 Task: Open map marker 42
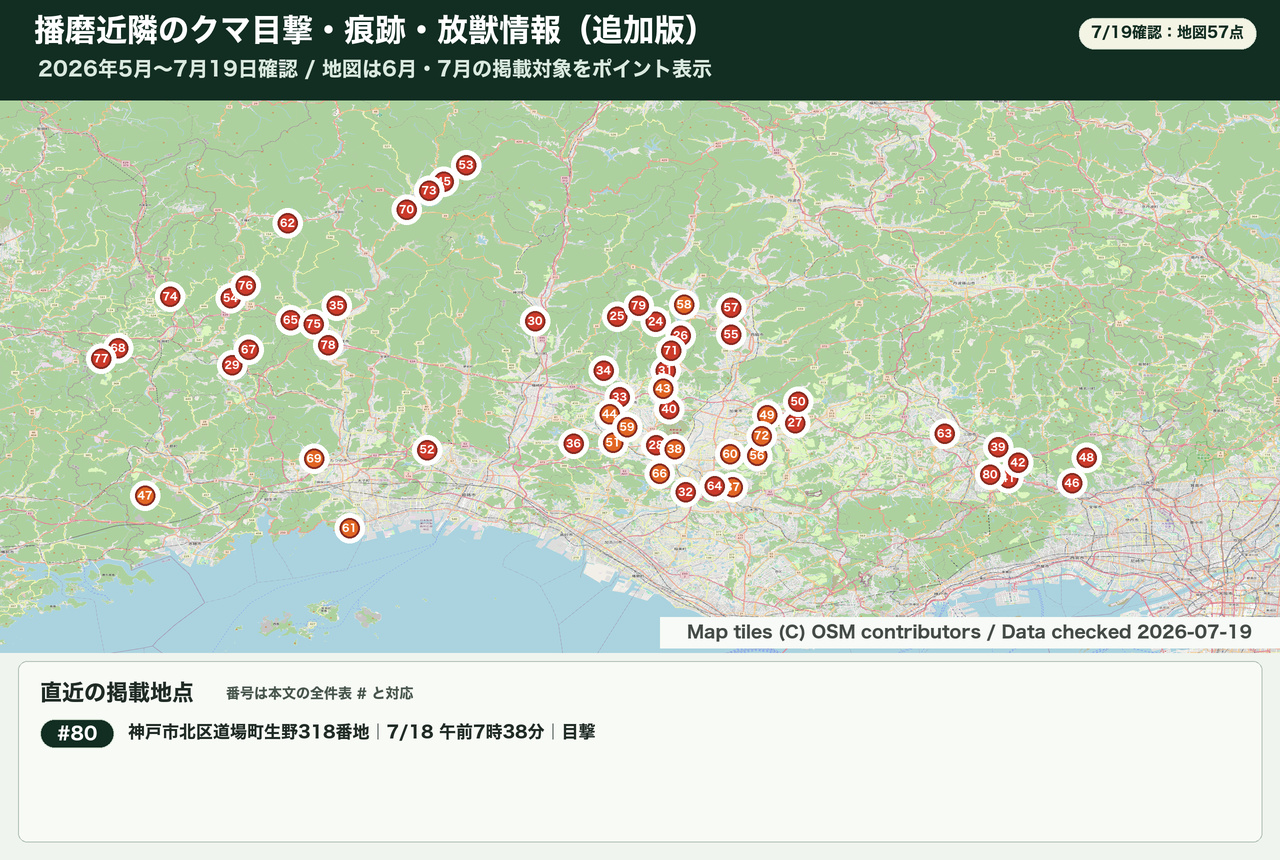[1018, 463]
